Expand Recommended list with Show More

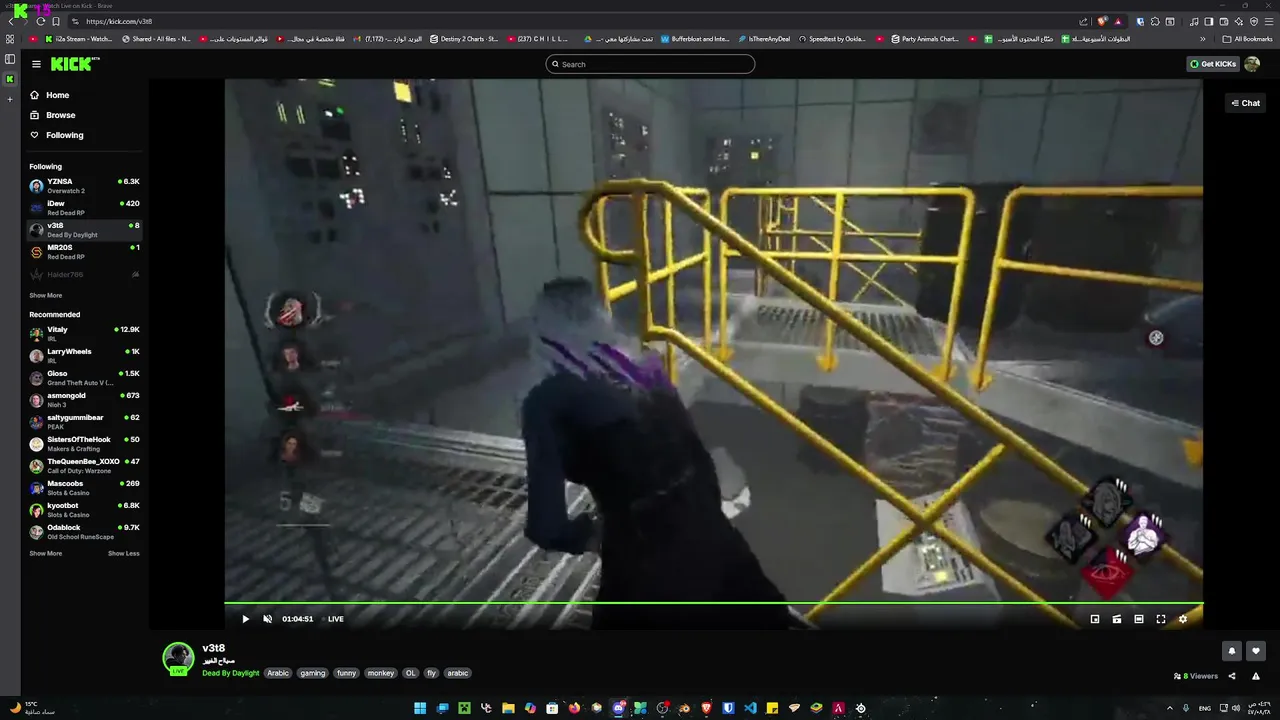45,554
